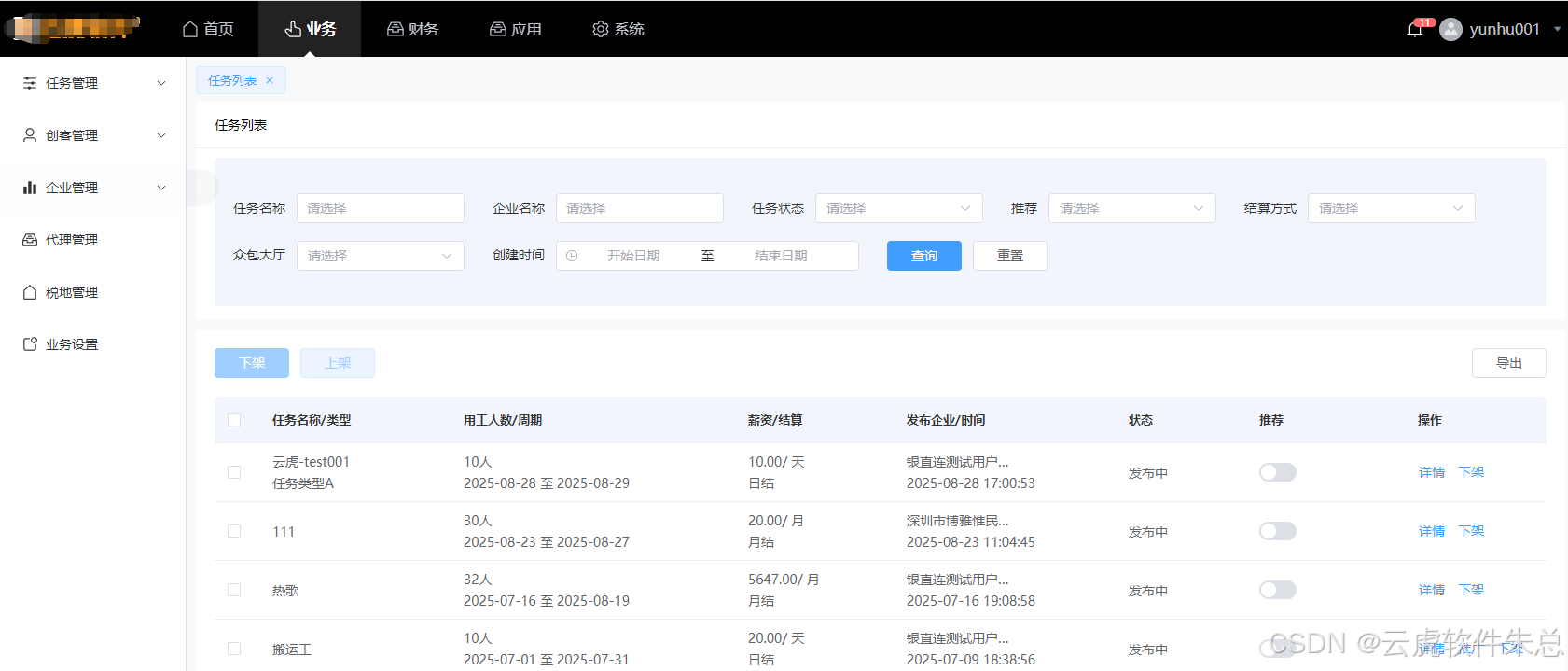Tick the select-all checkbox in table header

point(234,420)
